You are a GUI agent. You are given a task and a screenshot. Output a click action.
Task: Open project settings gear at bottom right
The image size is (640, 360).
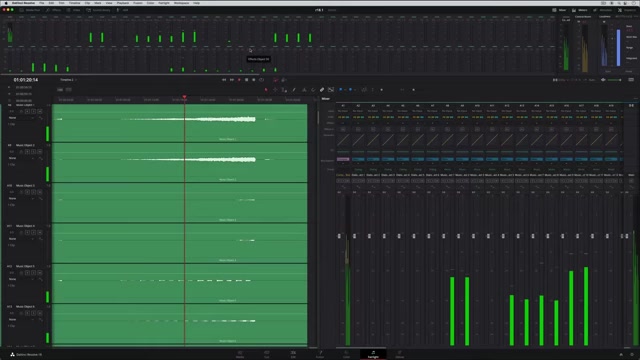click(x=632, y=355)
